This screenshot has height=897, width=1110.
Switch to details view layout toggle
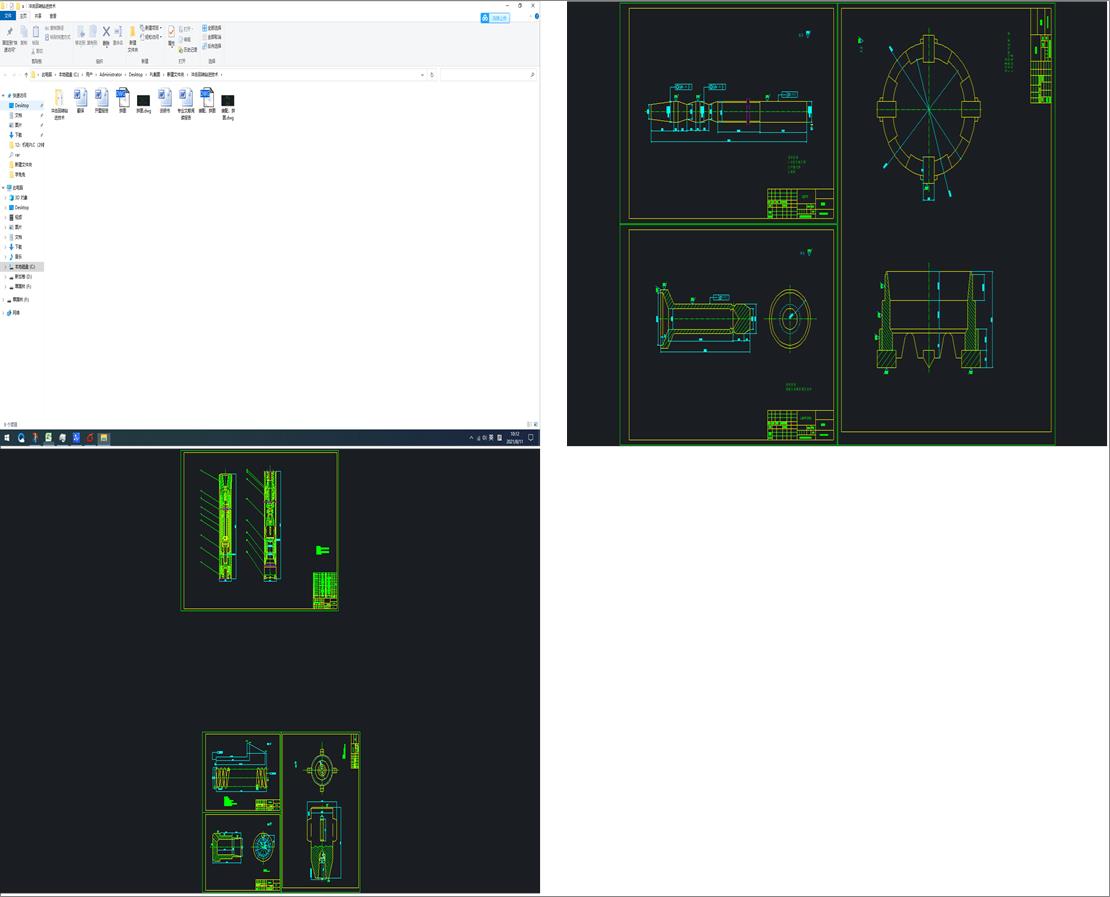coord(529,424)
